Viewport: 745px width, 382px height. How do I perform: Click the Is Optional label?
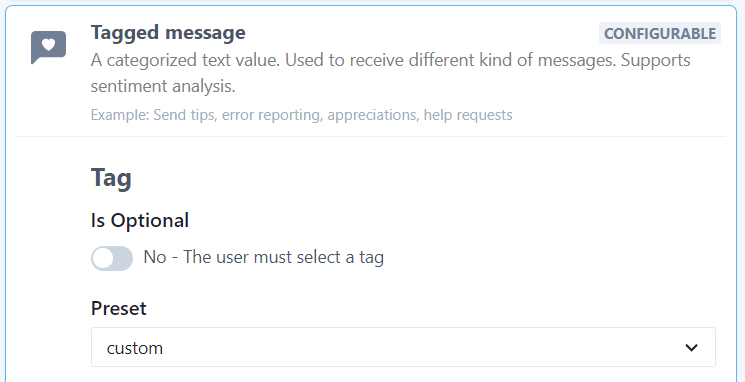pyautogui.click(x=140, y=220)
